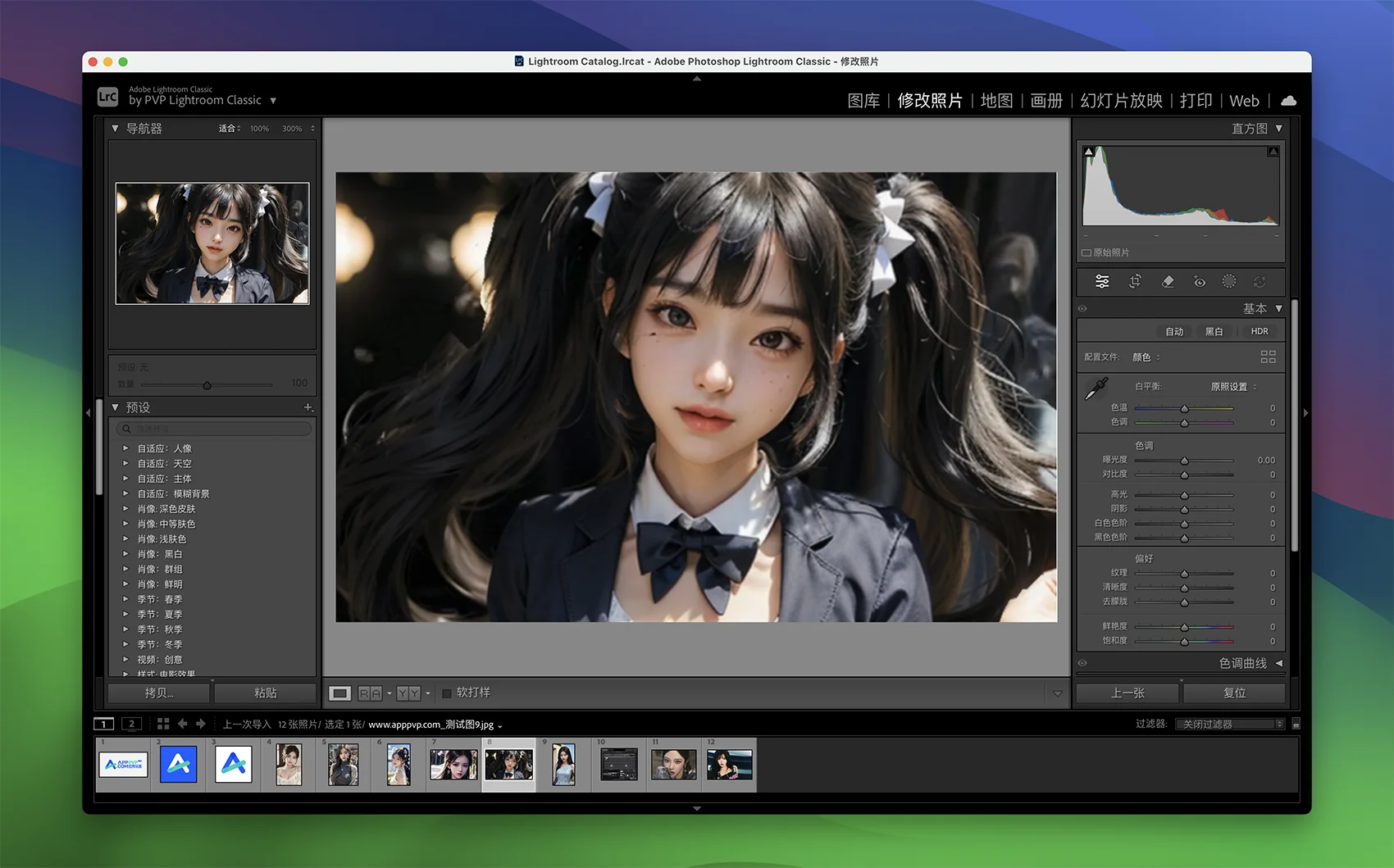The image size is (1394, 868).
Task: Toggle the 原始照片 checkbox under histogram
Action: click(1086, 252)
